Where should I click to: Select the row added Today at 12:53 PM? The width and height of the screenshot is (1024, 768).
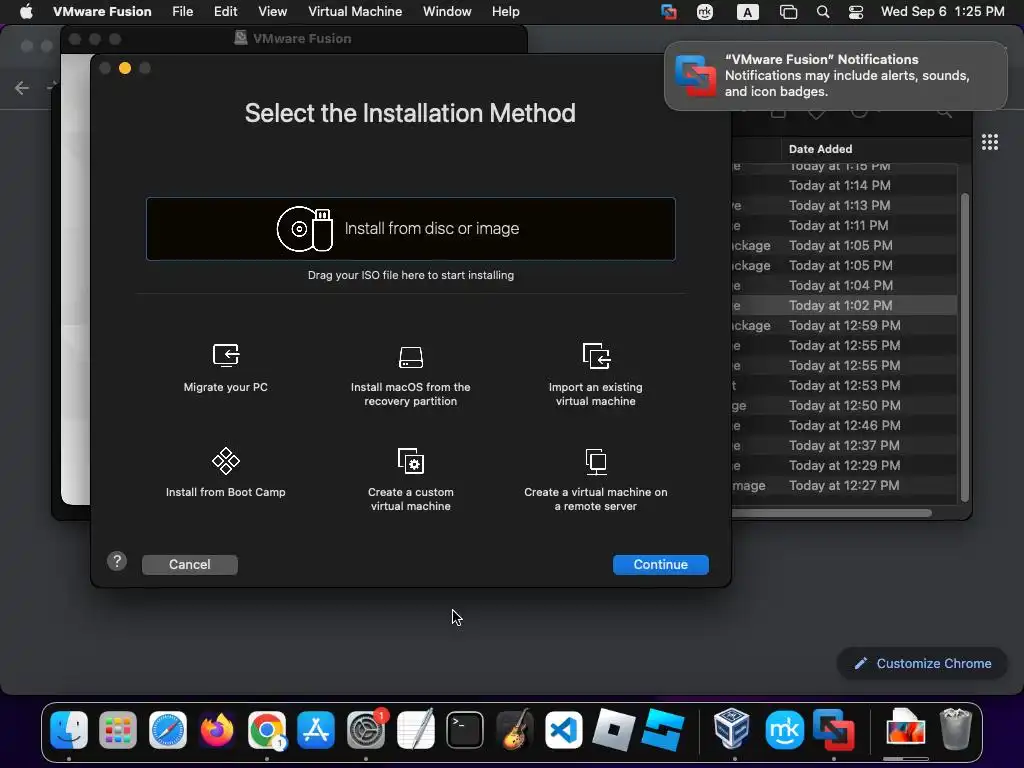[x=844, y=385]
